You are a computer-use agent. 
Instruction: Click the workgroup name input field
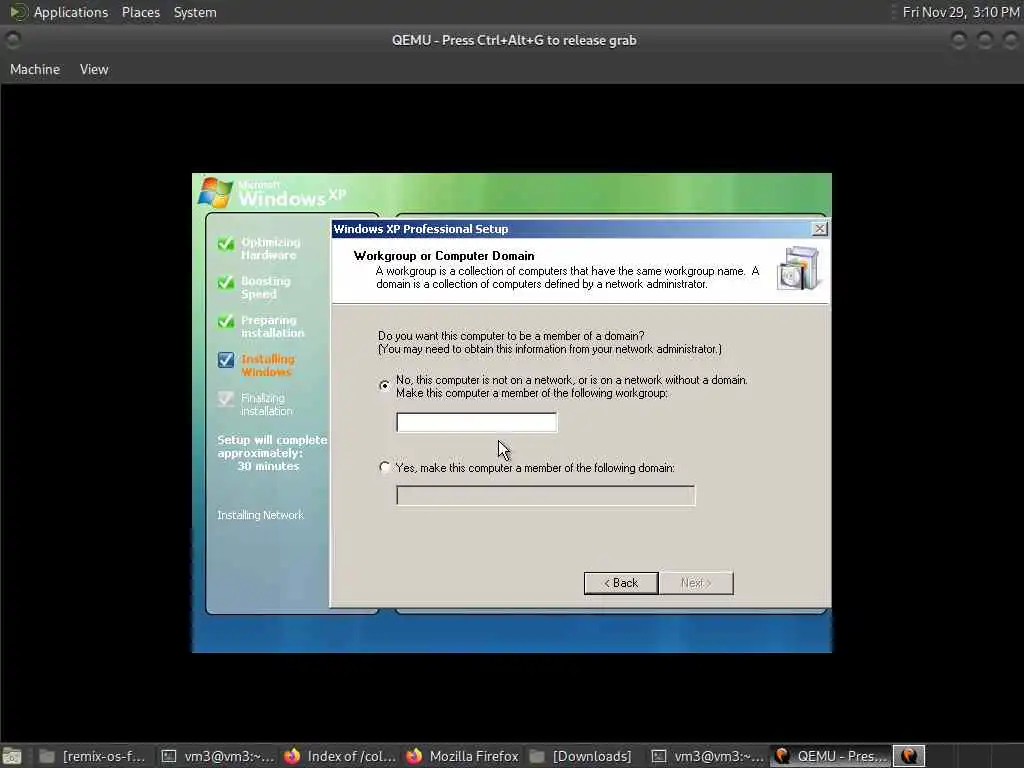(x=477, y=422)
